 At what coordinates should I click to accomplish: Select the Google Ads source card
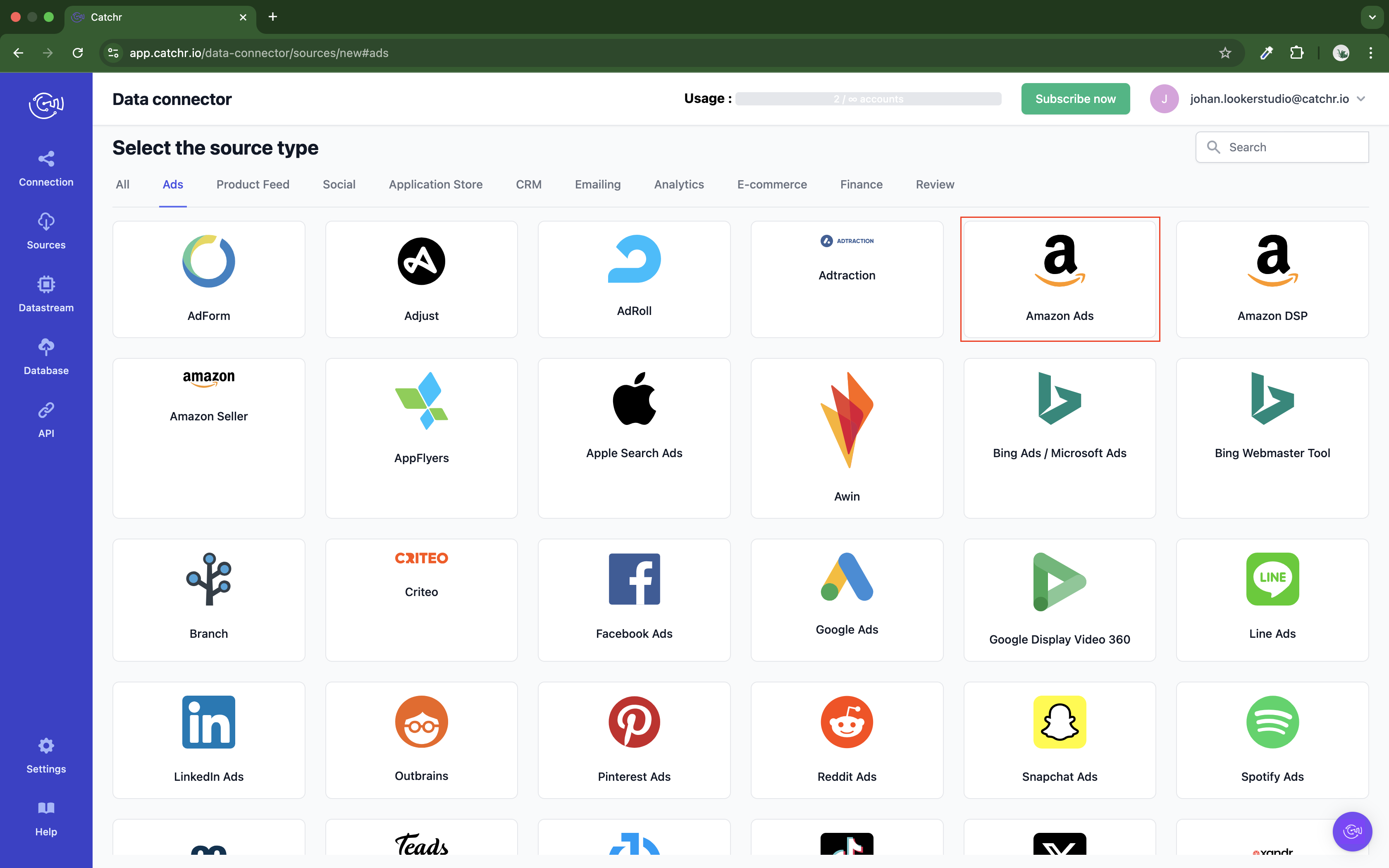[847, 600]
